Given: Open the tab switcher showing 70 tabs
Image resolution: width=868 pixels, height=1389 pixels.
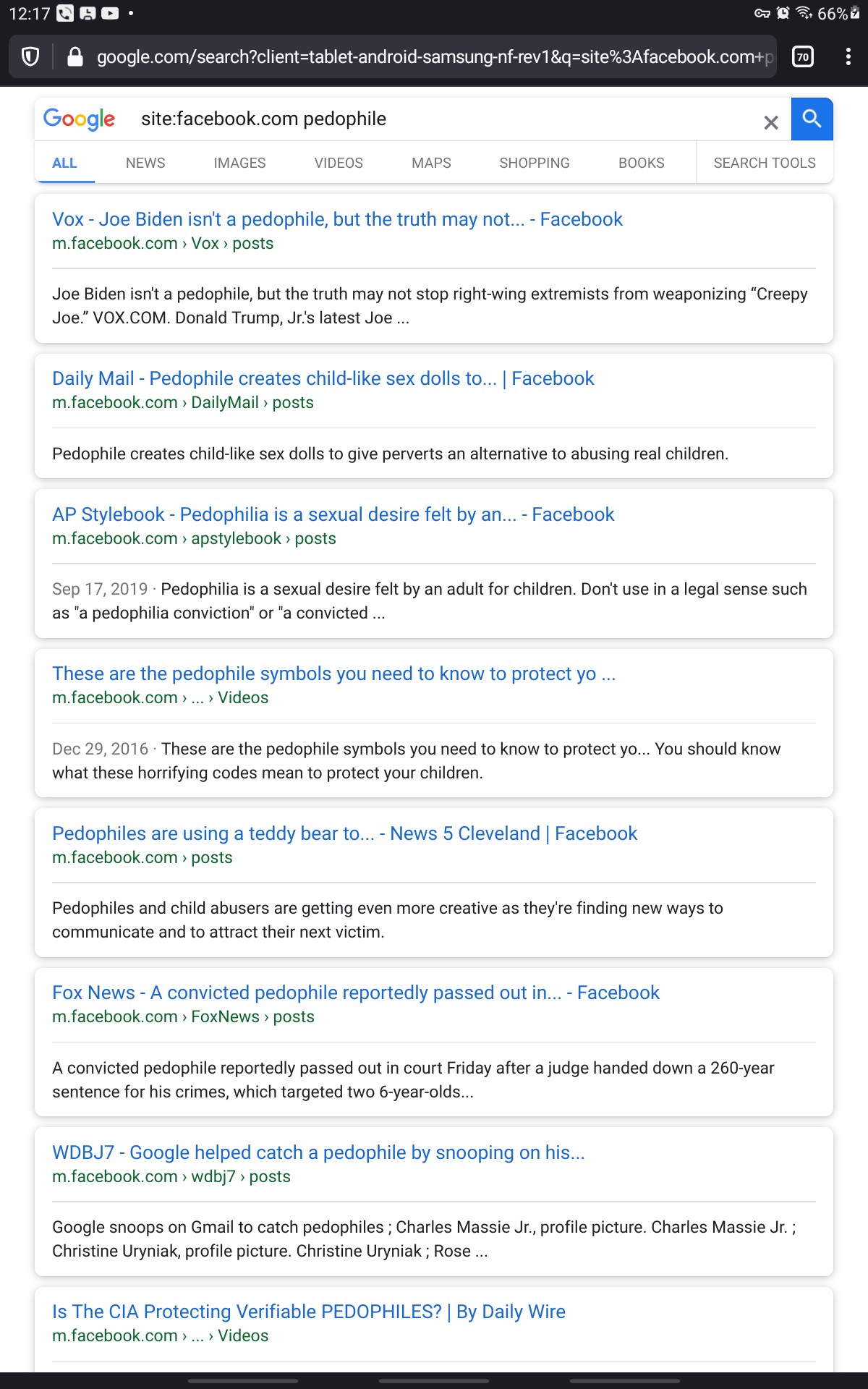Looking at the screenshot, I should 803,57.
